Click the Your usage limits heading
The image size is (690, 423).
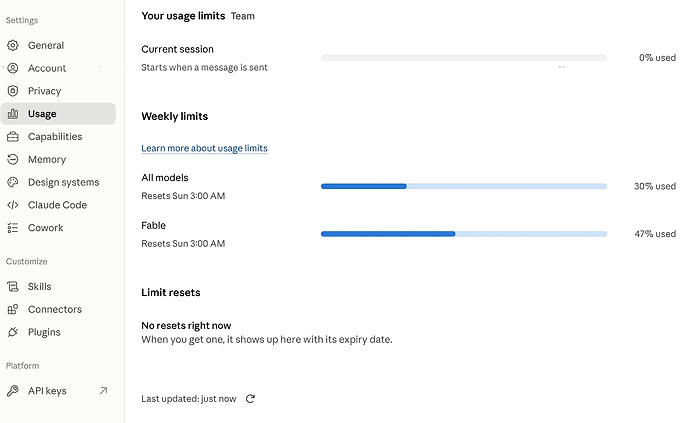(x=183, y=16)
